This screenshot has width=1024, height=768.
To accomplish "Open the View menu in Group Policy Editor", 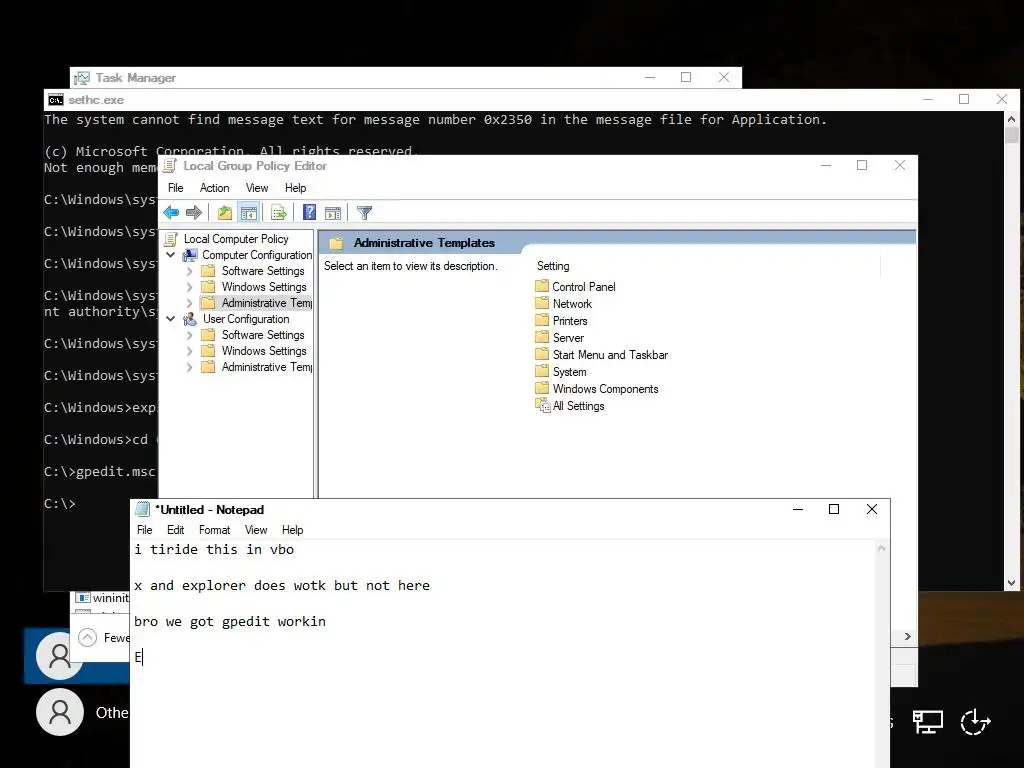I will point(257,188).
